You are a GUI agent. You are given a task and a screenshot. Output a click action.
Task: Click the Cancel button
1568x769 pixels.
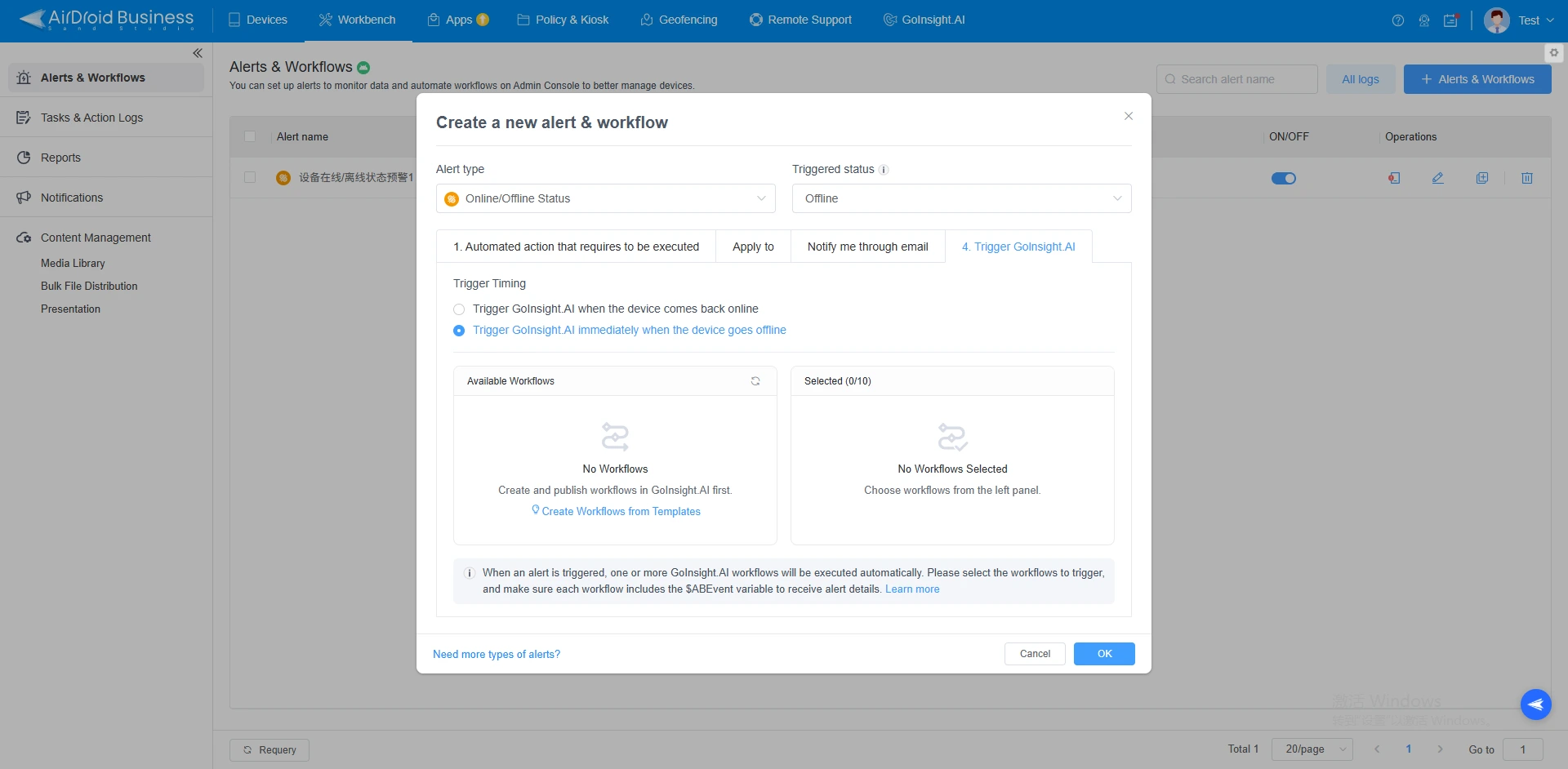[x=1035, y=654]
